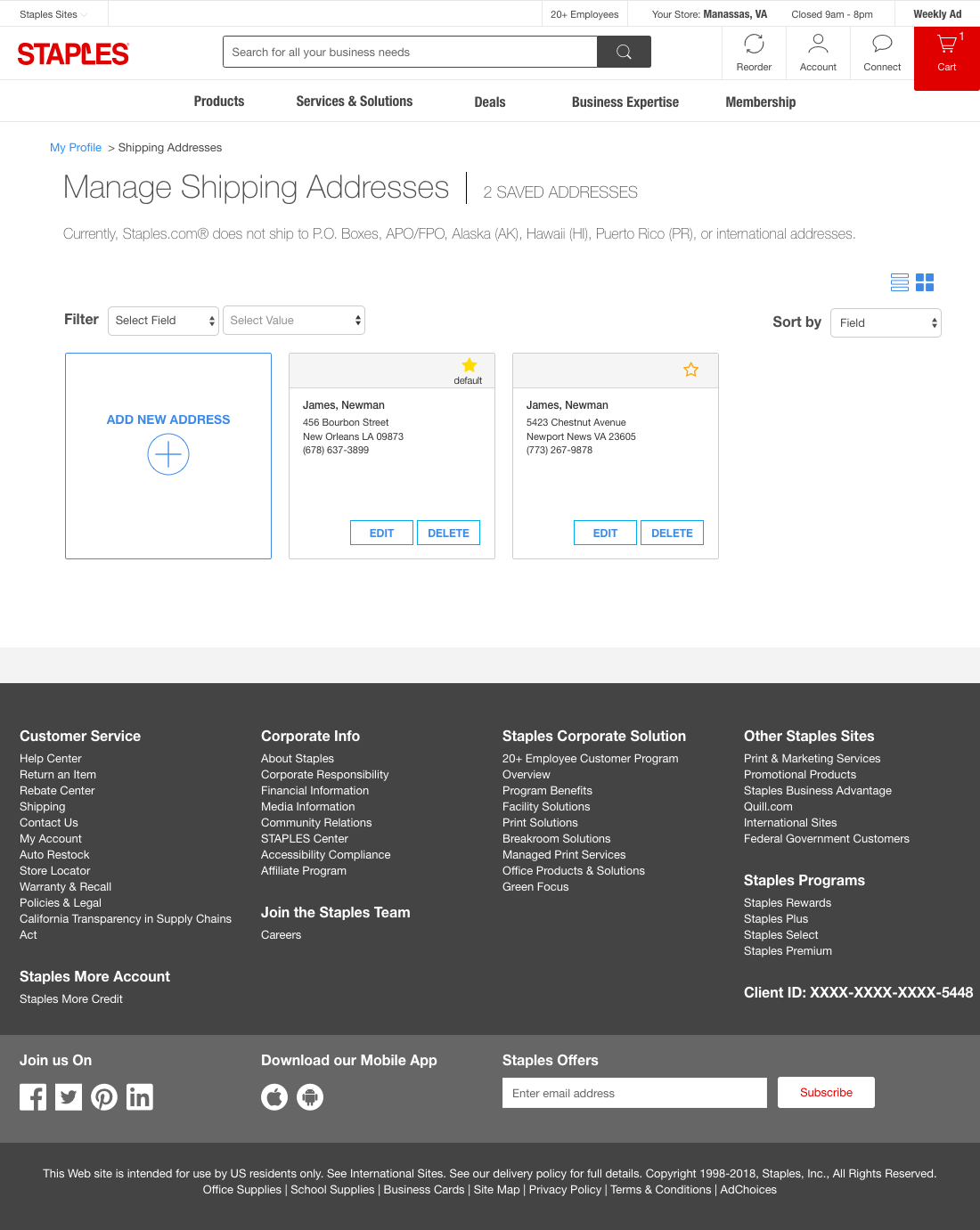The image size is (980, 1230).
Task: Go back via My Profile breadcrumb link
Action: pos(76,147)
